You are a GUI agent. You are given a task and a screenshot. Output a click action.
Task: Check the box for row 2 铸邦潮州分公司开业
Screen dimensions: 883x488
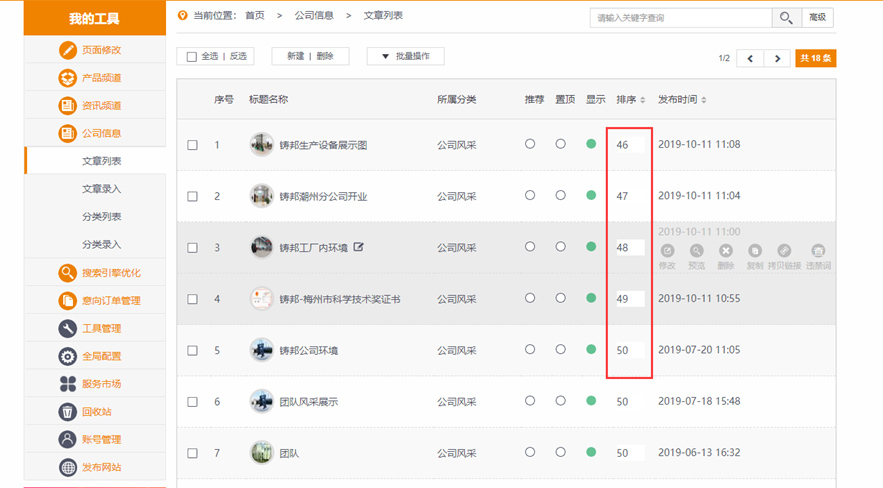(x=193, y=196)
